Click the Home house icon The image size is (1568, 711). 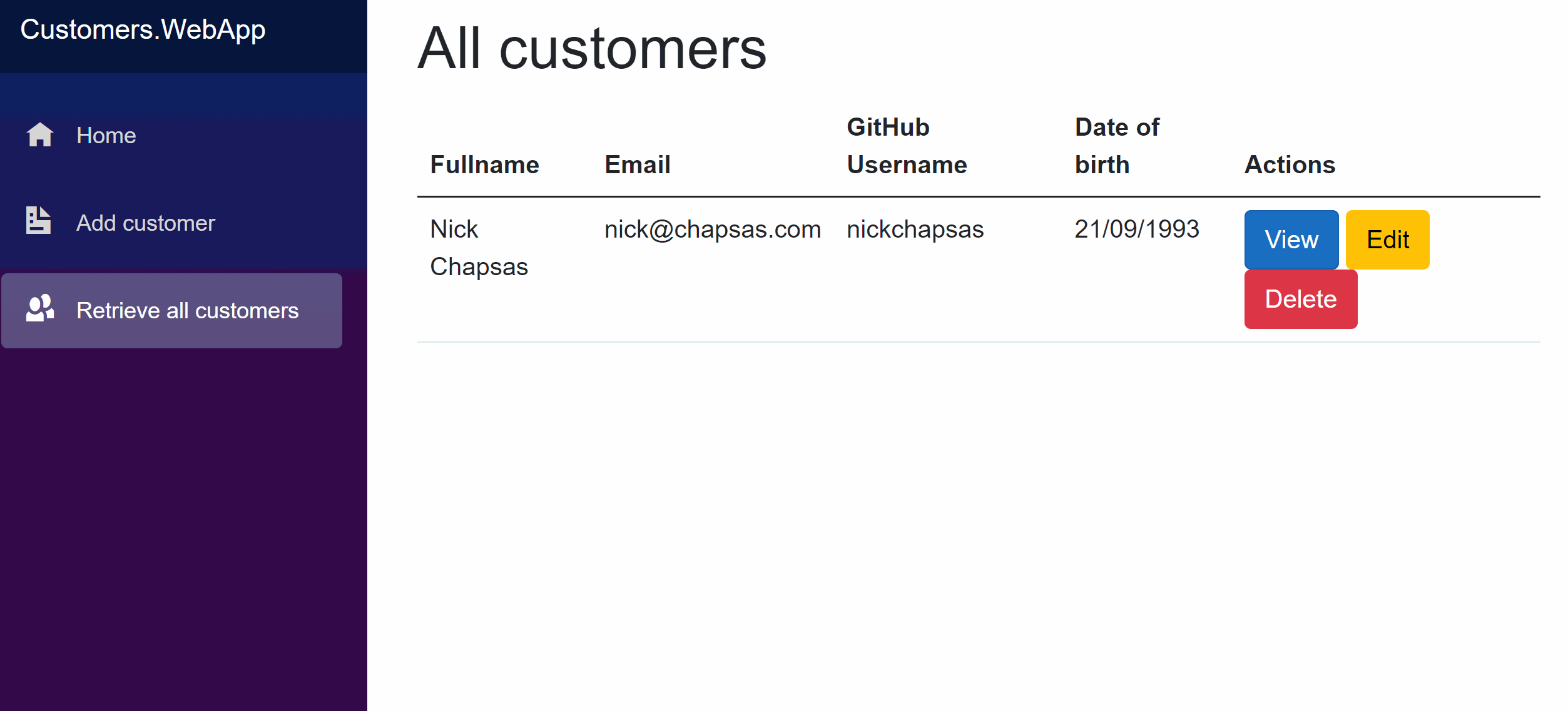(x=40, y=135)
